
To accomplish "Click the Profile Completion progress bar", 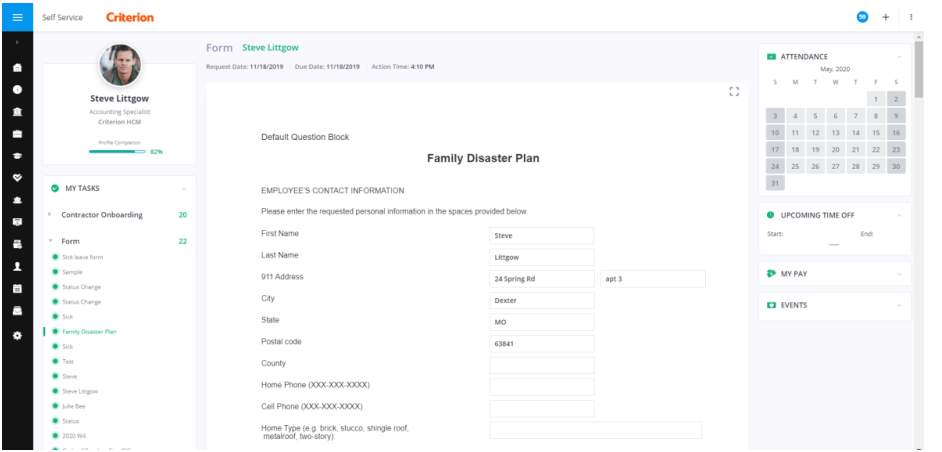I will coord(117,152).
